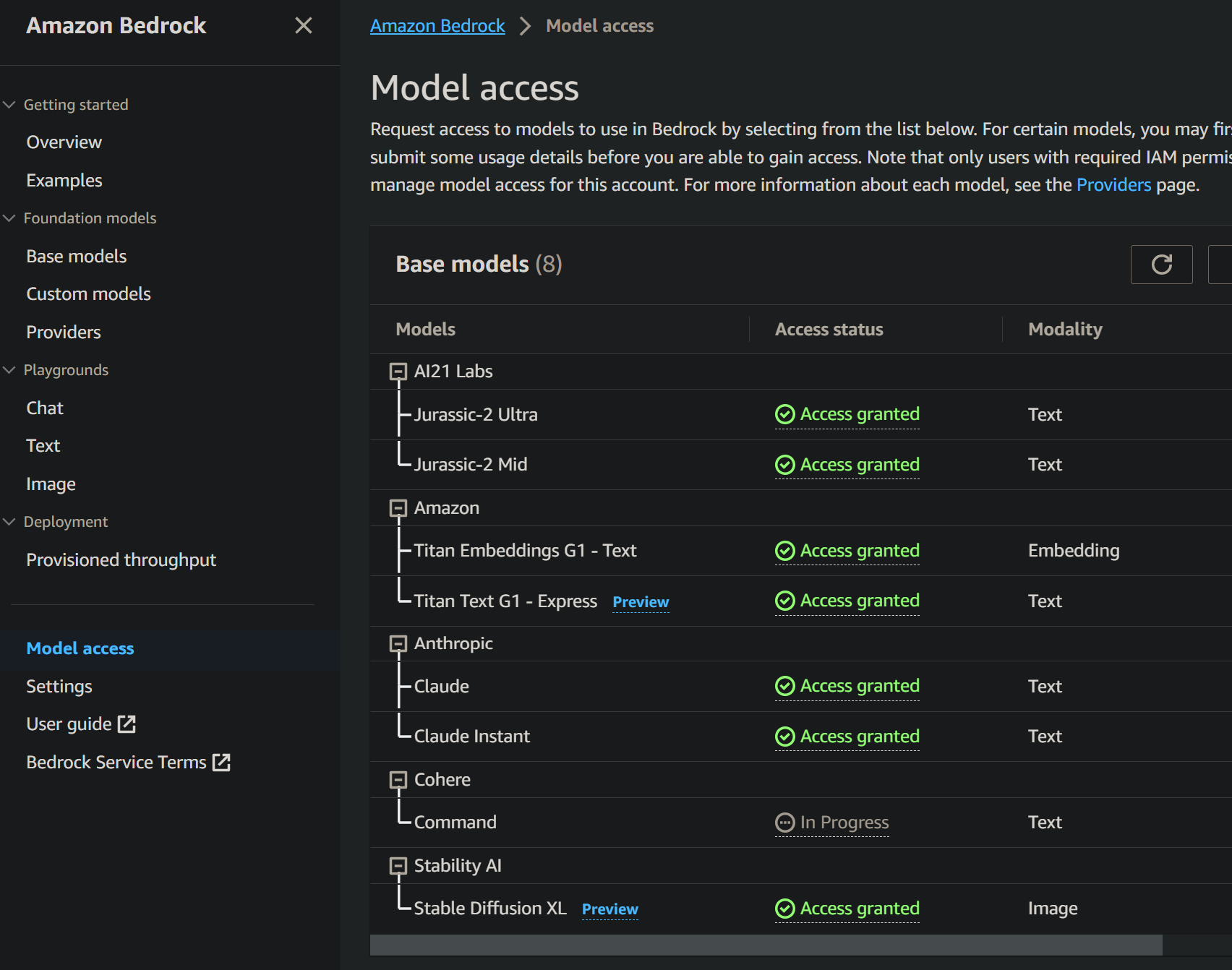Open the Text playground

pos(43,446)
